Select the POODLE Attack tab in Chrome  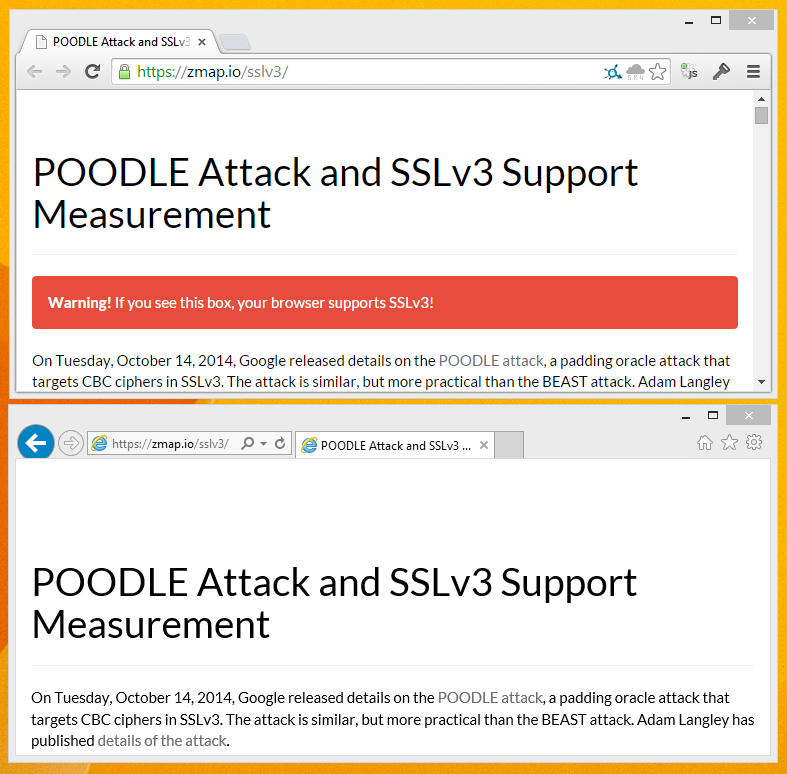[x=120, y=42]
